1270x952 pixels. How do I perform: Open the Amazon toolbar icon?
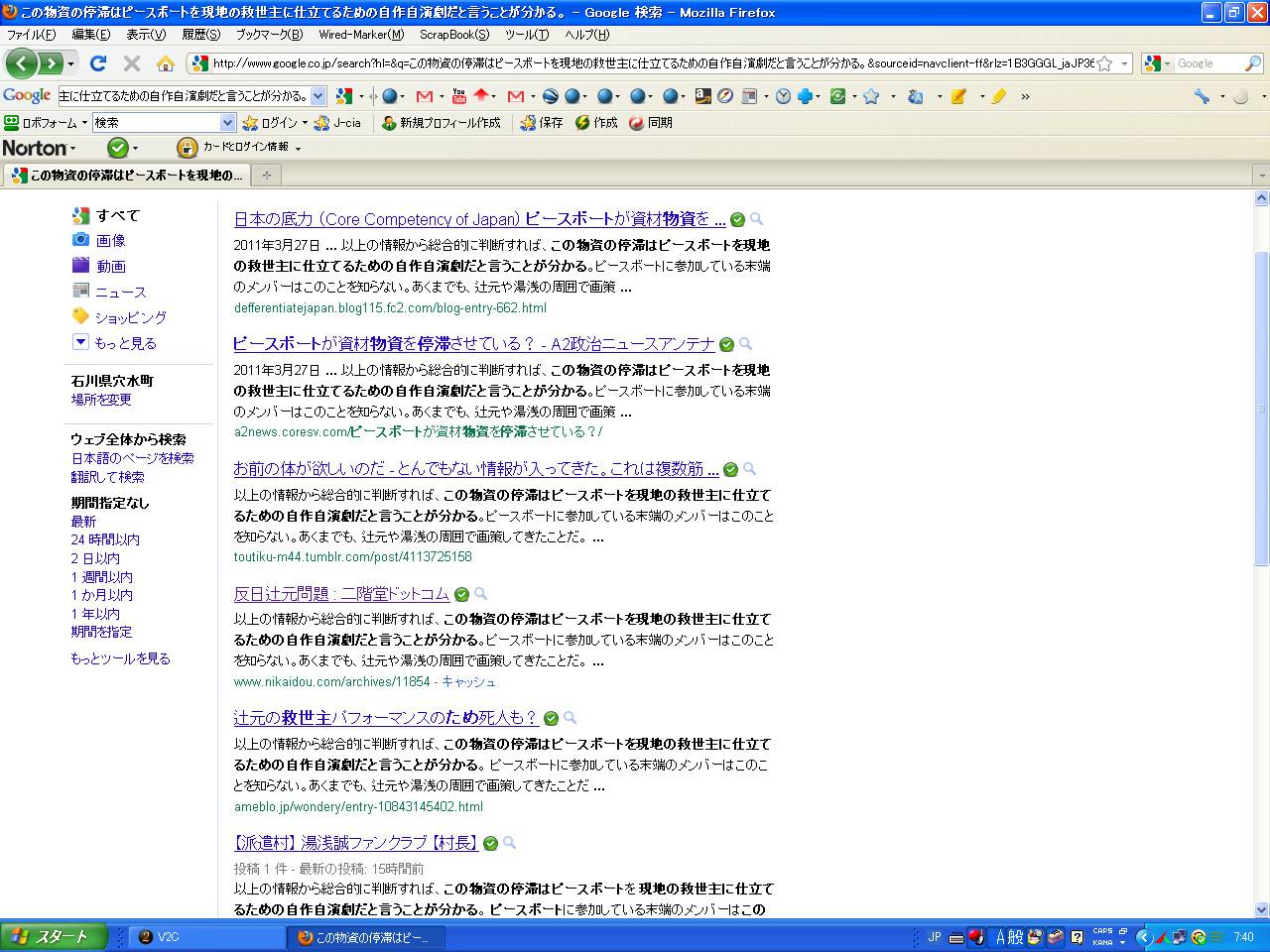point(702,96)
